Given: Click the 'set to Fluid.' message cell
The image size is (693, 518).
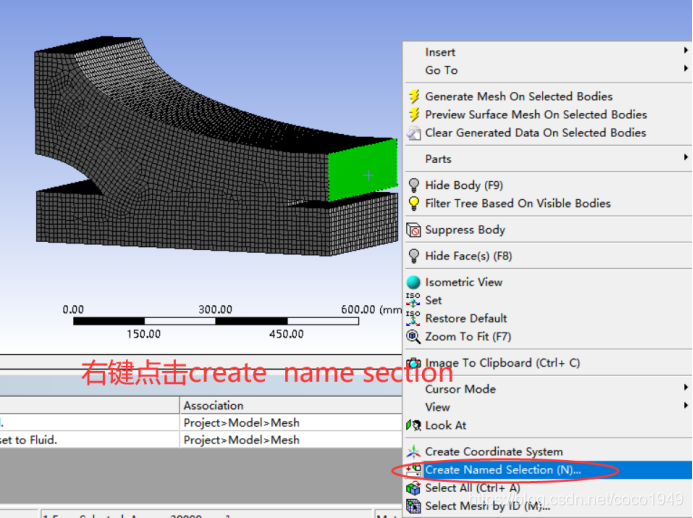Looking at the screenshot, I should pos(89,440).
